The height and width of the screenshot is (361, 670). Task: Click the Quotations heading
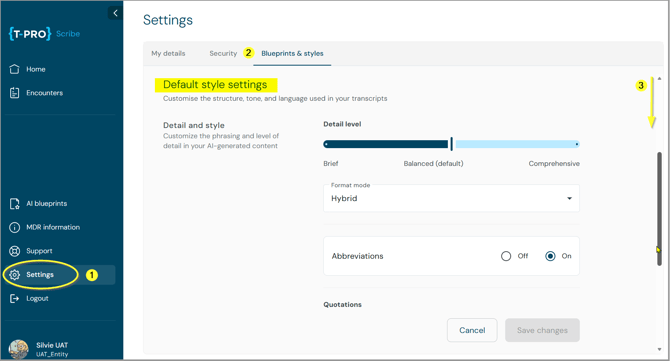(x=342, y=305)
